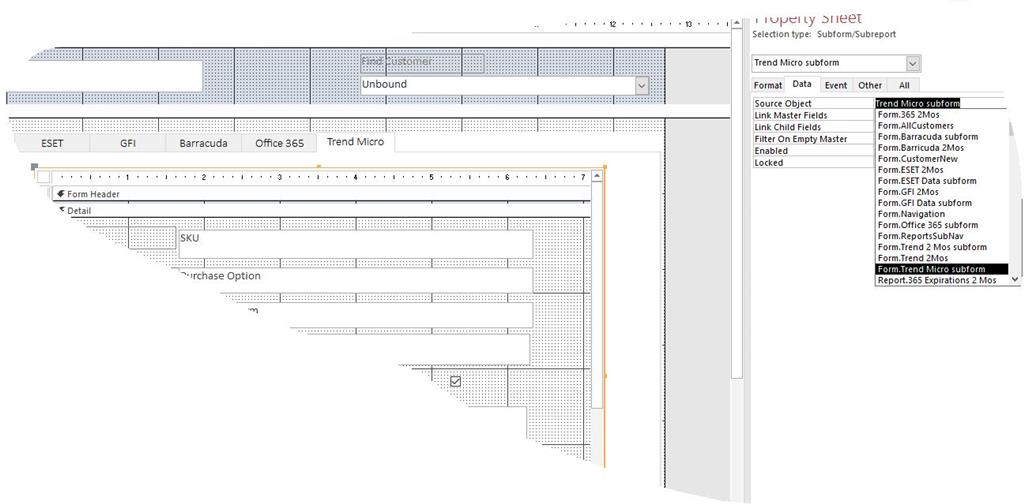Choose Form.Barricuda 2Mos from list
Screen dimensions: 1024x504
point(942,148)
